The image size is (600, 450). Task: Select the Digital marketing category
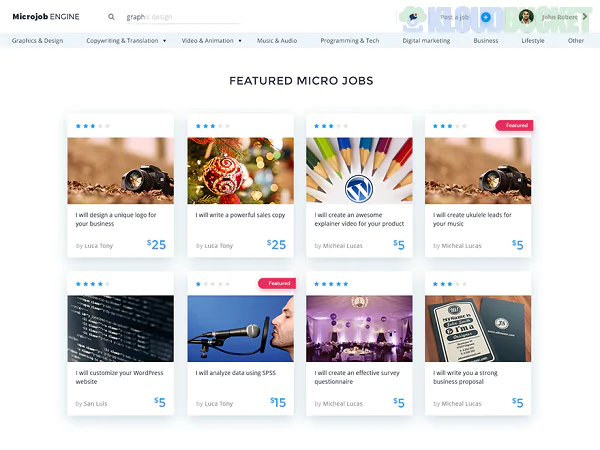coord(426,41)
